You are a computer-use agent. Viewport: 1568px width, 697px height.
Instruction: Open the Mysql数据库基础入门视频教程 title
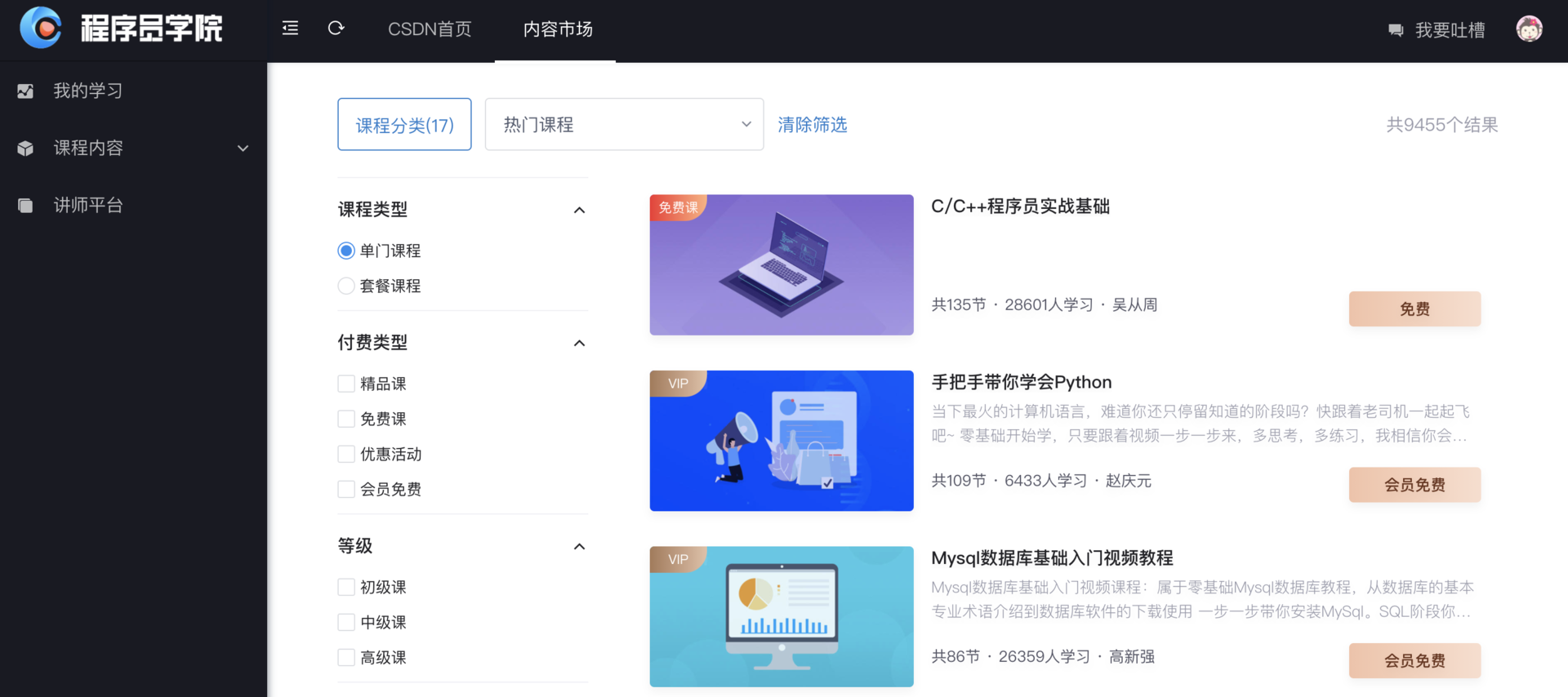pos(1052,558)
